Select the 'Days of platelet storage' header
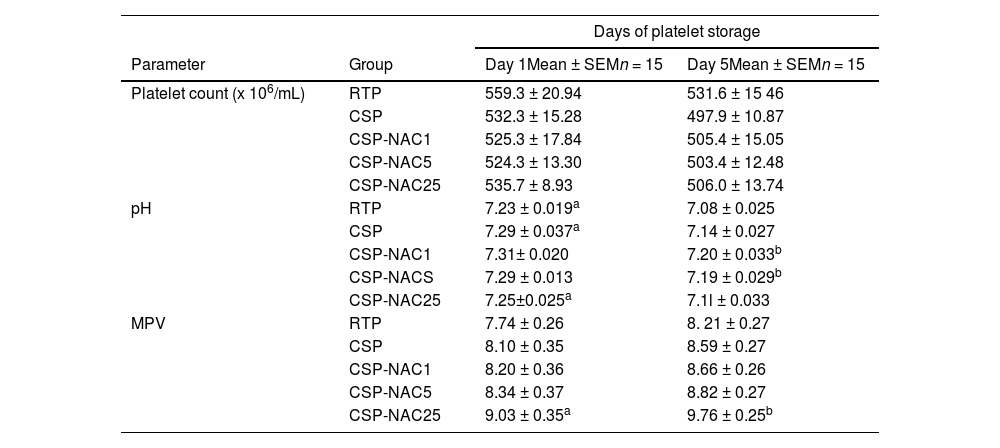Screen dimensions: 1000x448 coord(677,32)
